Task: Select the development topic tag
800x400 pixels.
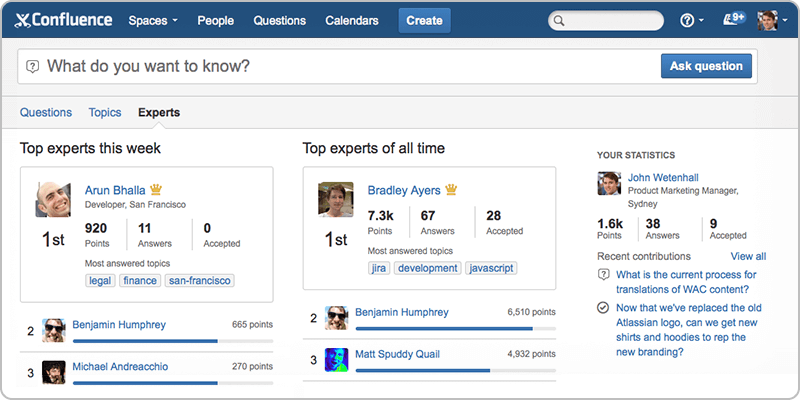Action: pyautogui.click(x=428, y=268)
